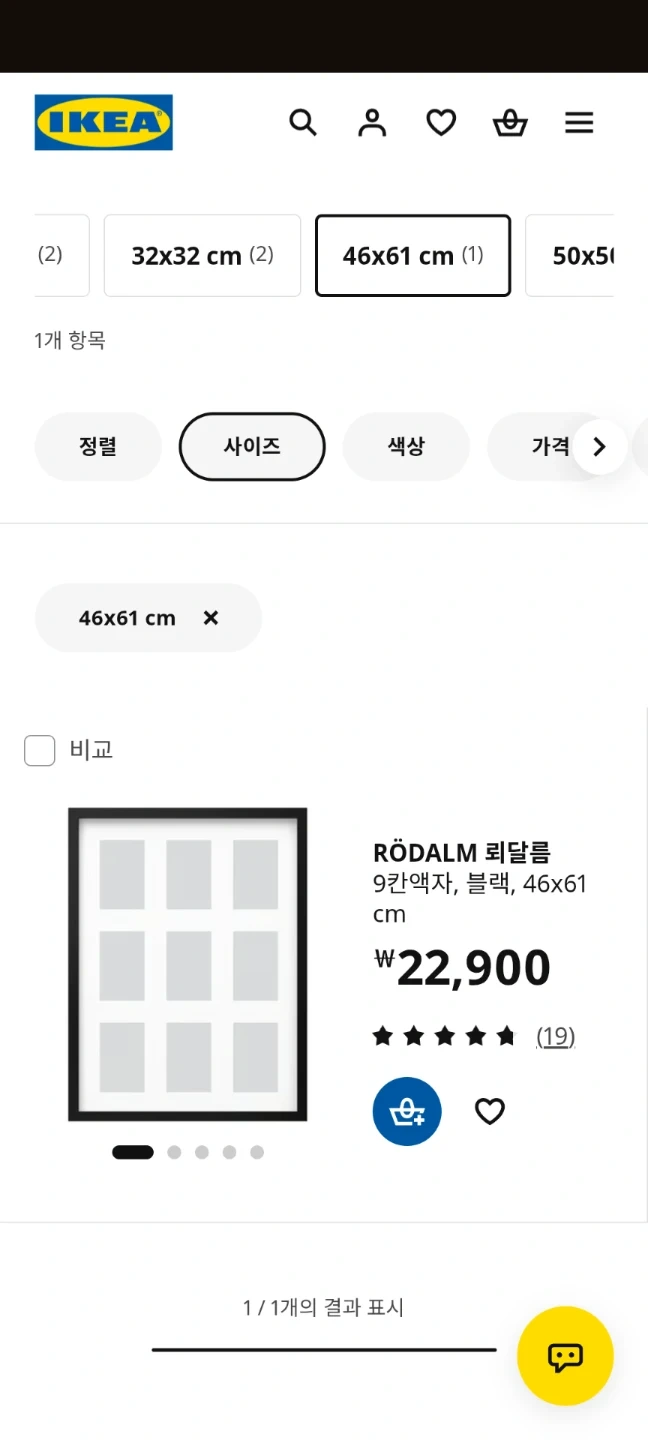This screenshot has width=648, height=1440.
Task: Open the RÖDALM frame product image
Action: pyautogui.click(x=187, y=964)
